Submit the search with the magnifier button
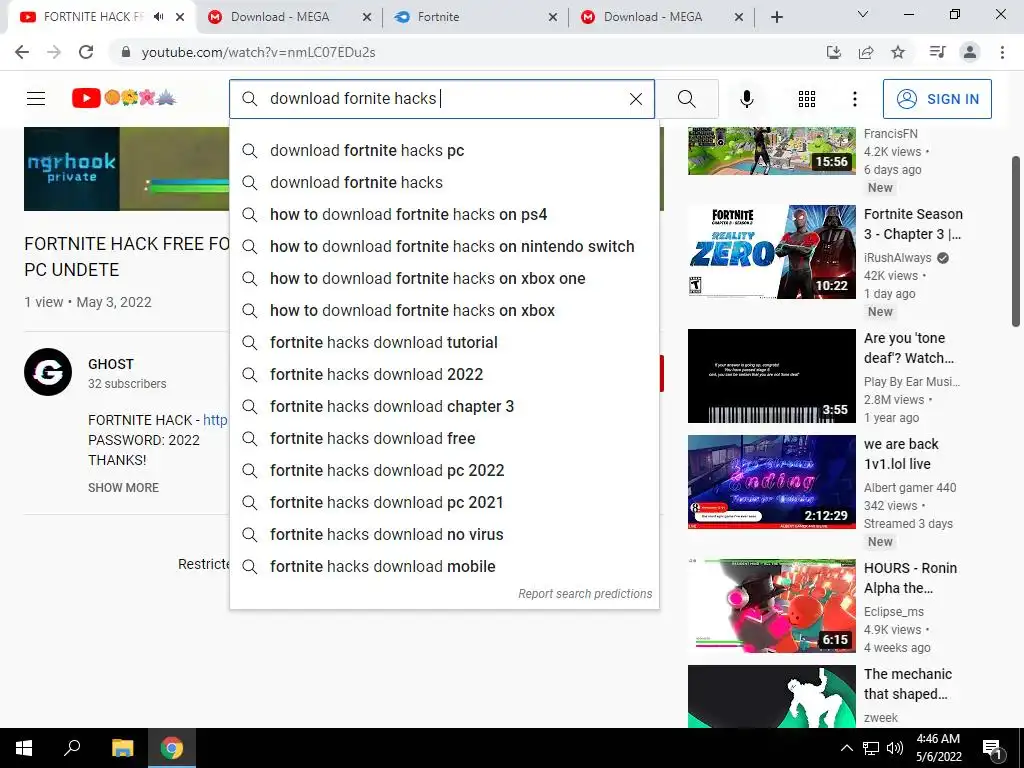Viewport: 1024px width, 768px height. click(x=686, y=99)
